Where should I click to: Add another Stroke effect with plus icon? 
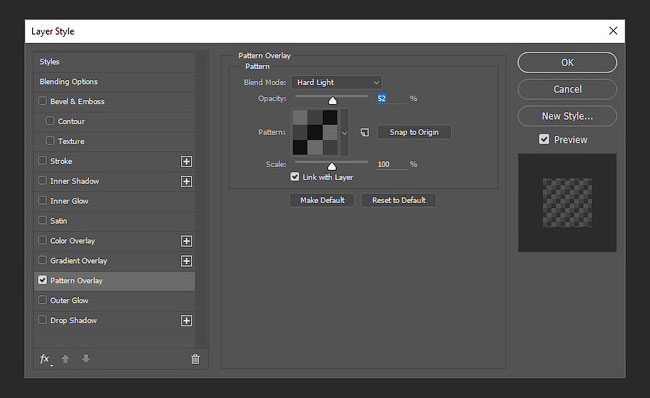187,162
